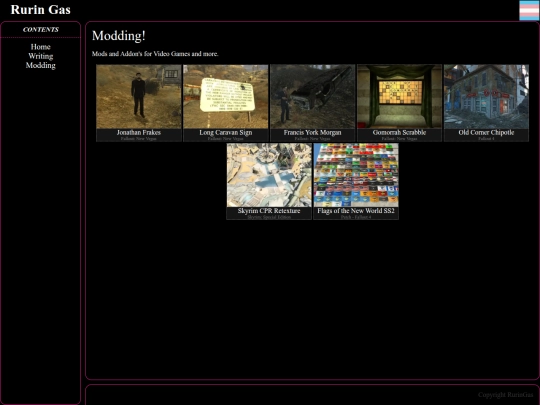The height and width of the screenshot is (405, 540).
Task: Click the Old Corner Chipotle caption
Action: pyautogui.click(x=486, y=132)
